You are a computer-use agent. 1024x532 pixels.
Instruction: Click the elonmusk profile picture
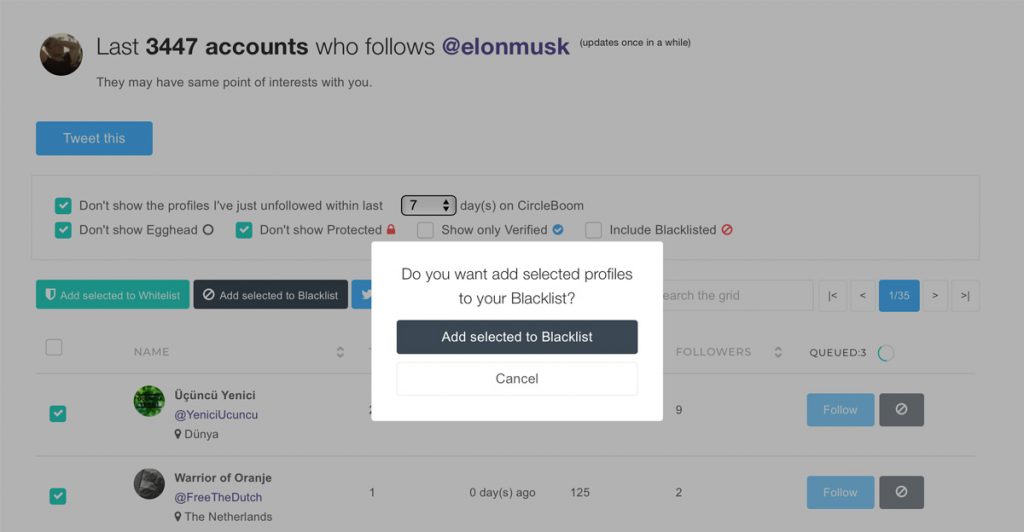click(x=61, y=54)
